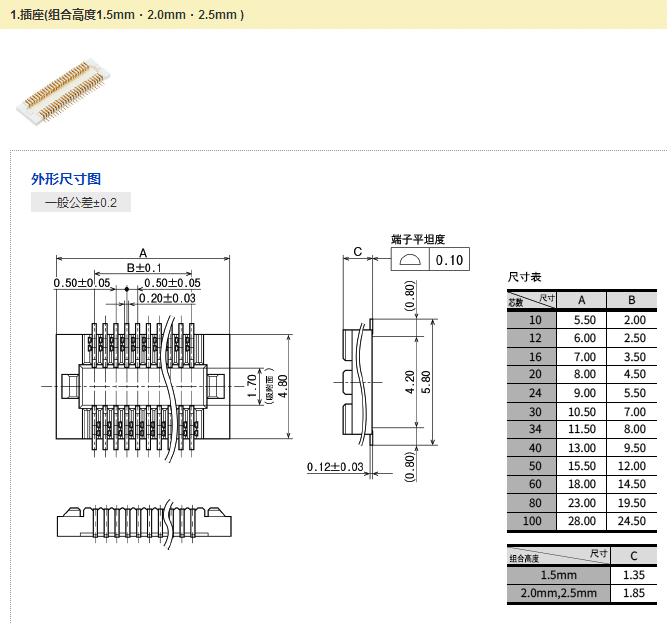Click the 一般公差±0.2 label
This screenshot has width=667, height=623.
click(80, 203)
